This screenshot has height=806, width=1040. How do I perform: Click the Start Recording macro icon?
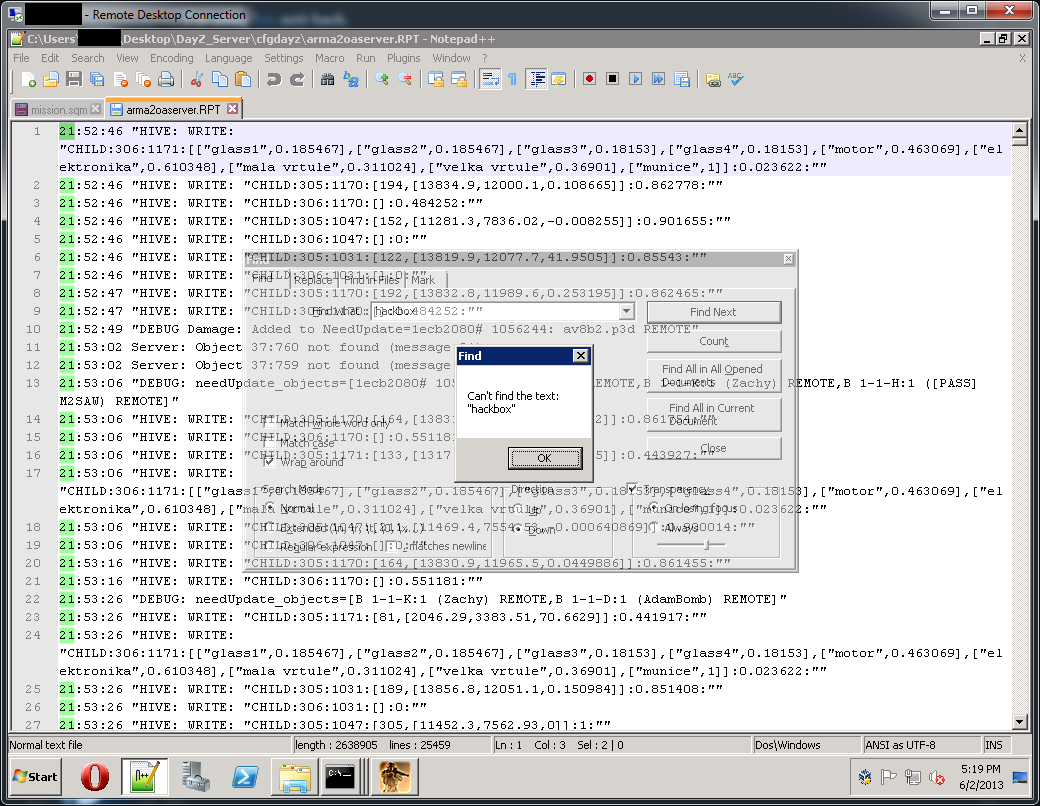[589, 79]
